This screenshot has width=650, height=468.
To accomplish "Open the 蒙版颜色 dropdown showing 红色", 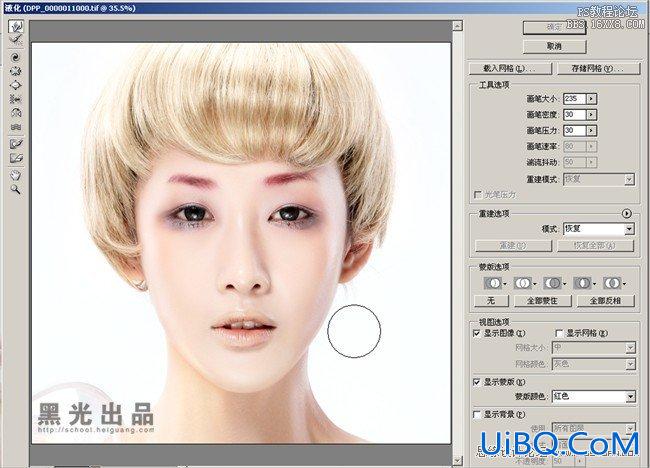I will pos(594,396).
